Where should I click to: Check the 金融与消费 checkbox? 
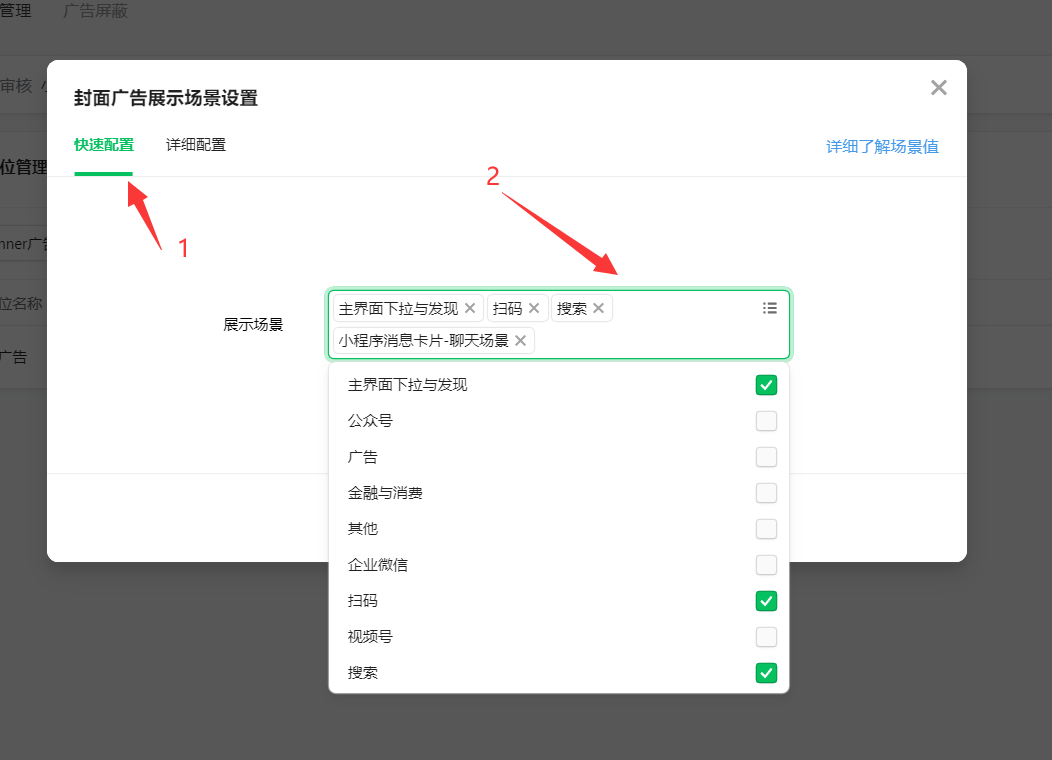766,493
